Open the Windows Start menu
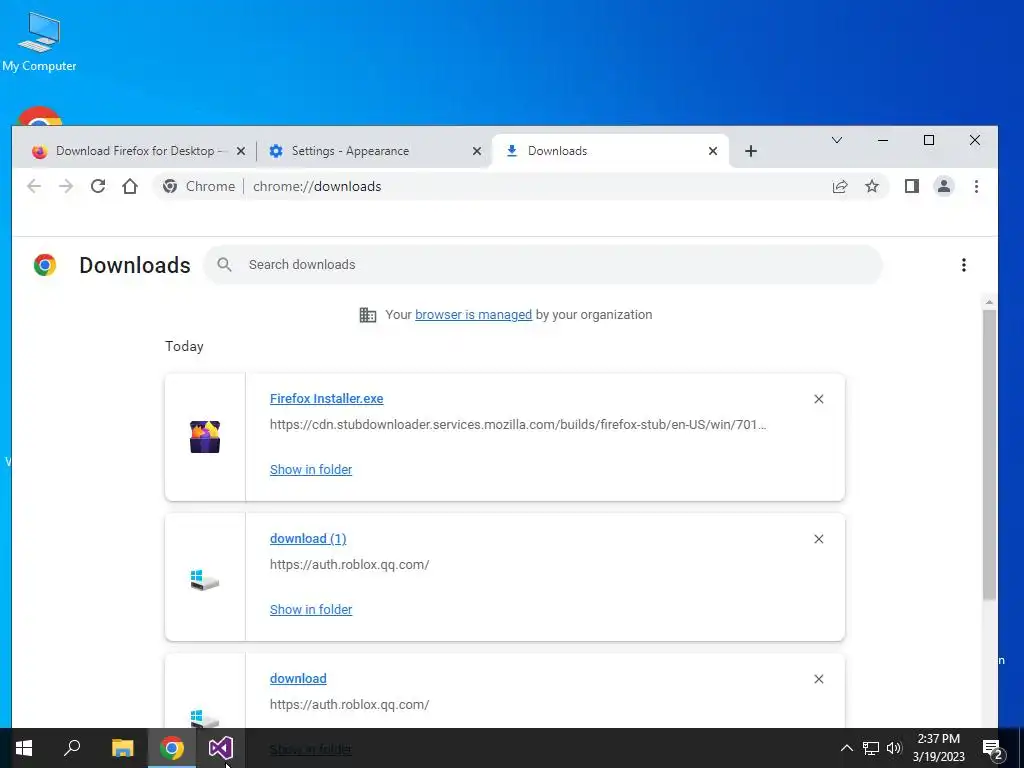Screen dimensions: 1024x768 click(24, 748)
